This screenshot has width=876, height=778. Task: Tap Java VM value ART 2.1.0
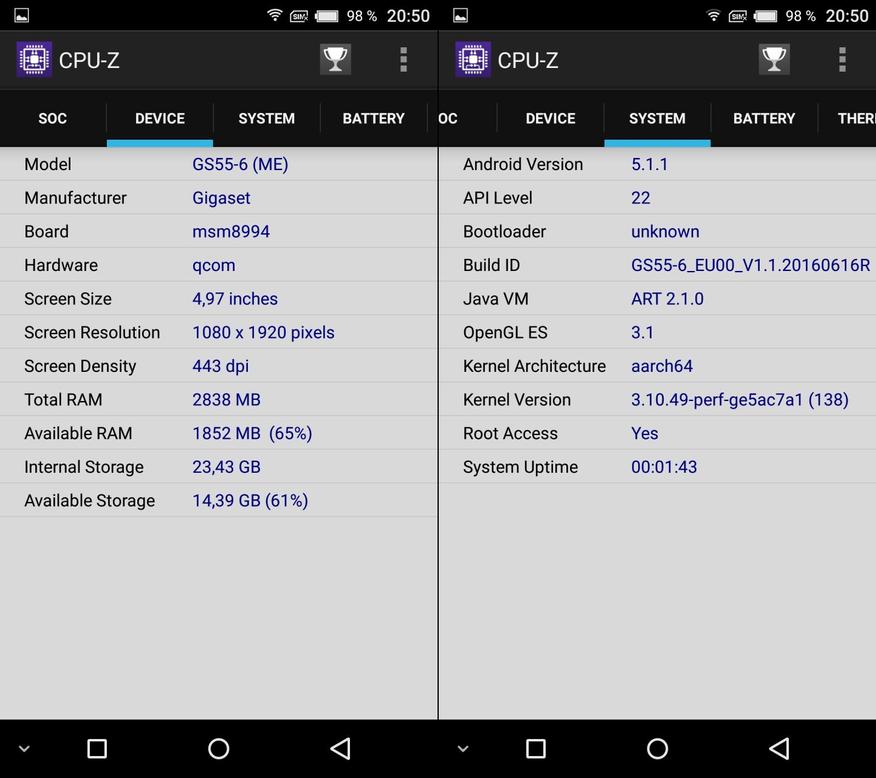pyautogui.click(x=667, y=299)
